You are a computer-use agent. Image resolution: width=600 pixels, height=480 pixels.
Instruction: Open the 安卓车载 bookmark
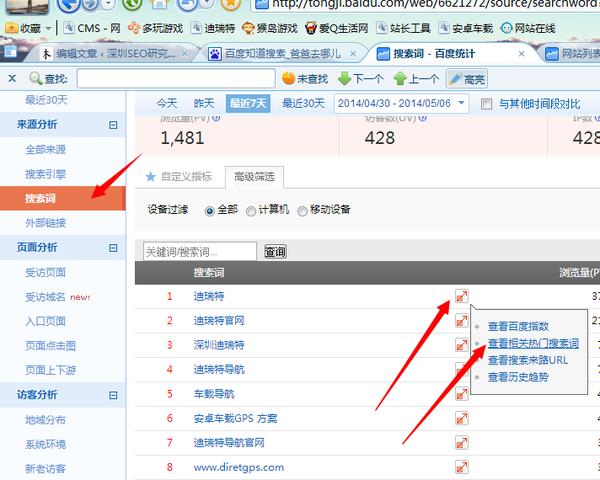tap(465, 28)
